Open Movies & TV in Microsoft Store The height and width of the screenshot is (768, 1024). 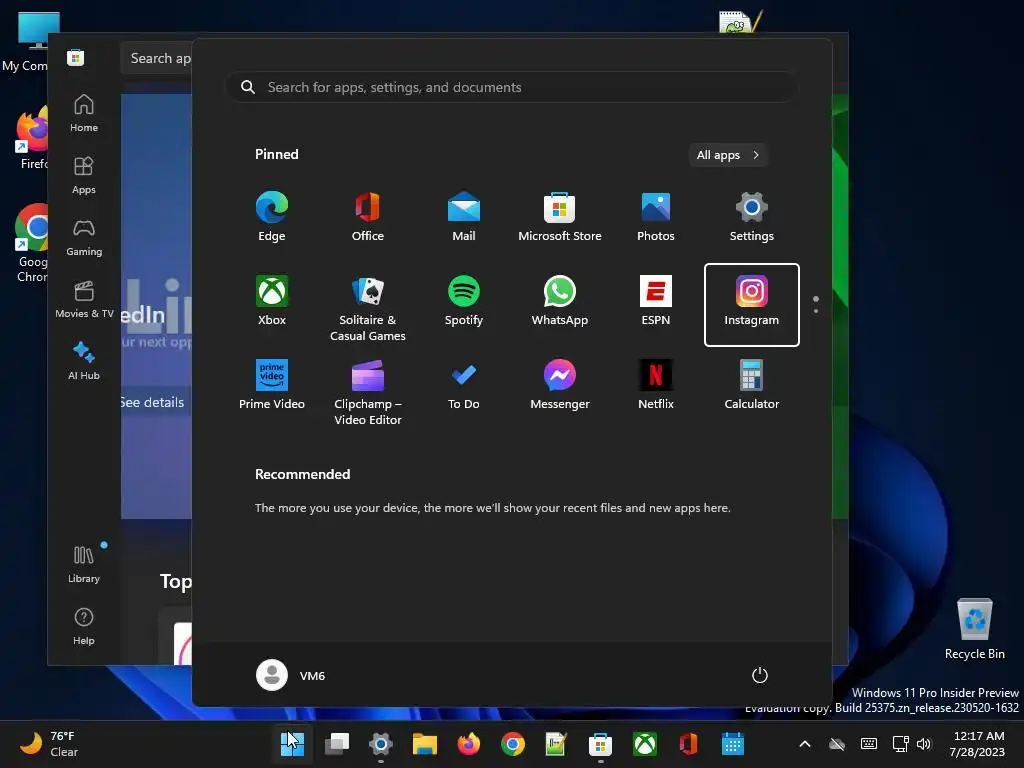click(x=84, y=299)
